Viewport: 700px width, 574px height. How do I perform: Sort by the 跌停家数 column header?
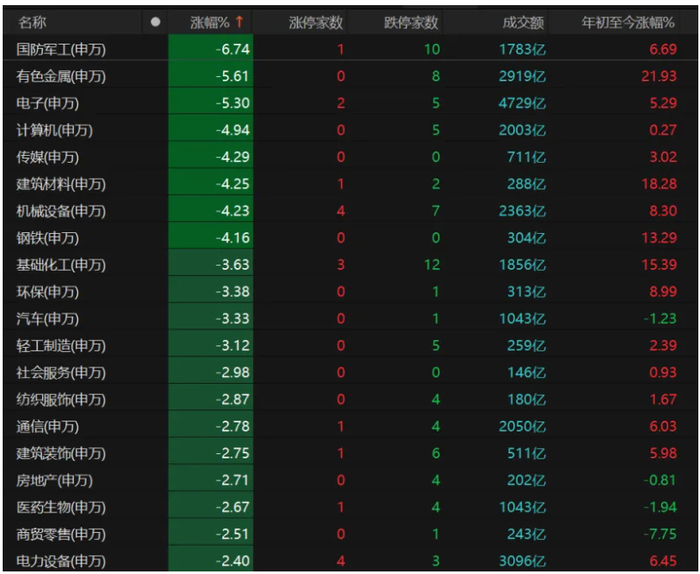point(411,22)
